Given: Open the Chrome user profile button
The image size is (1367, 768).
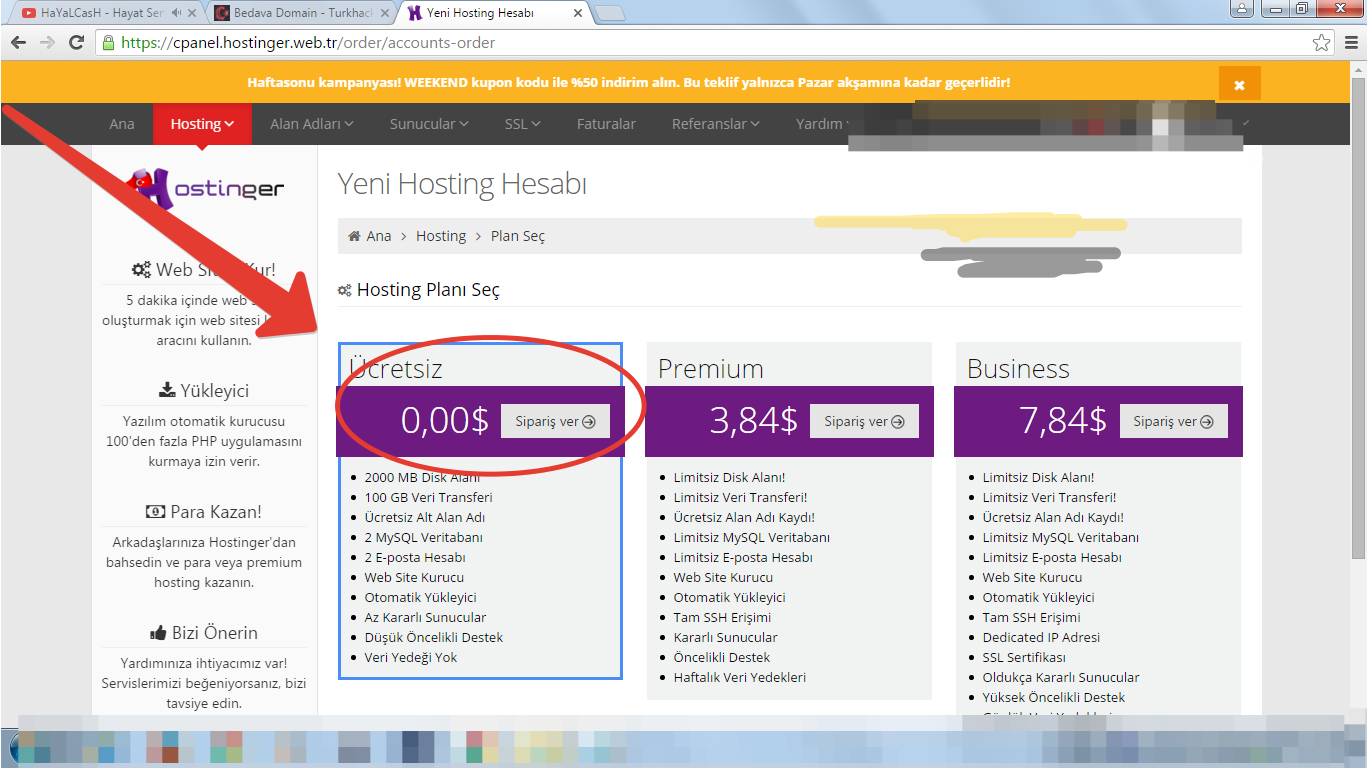Looking at the screenshot, I should [x=1243, y=9].
